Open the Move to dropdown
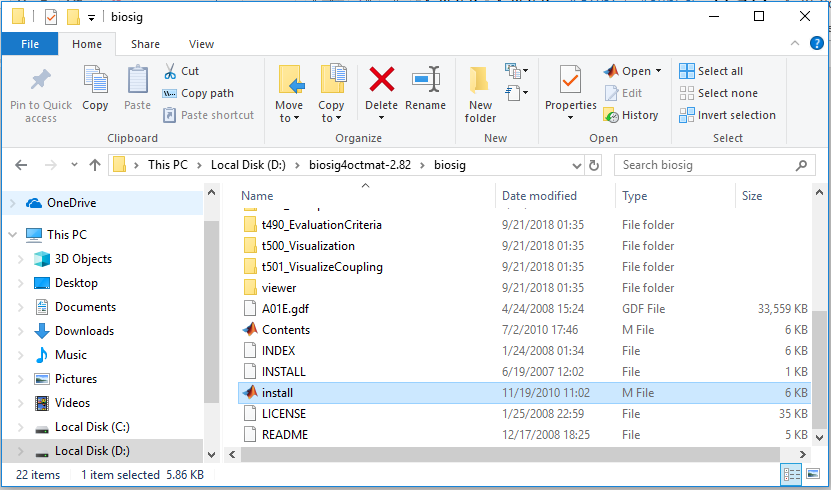 pyautogui.click(x=289, y=118)
